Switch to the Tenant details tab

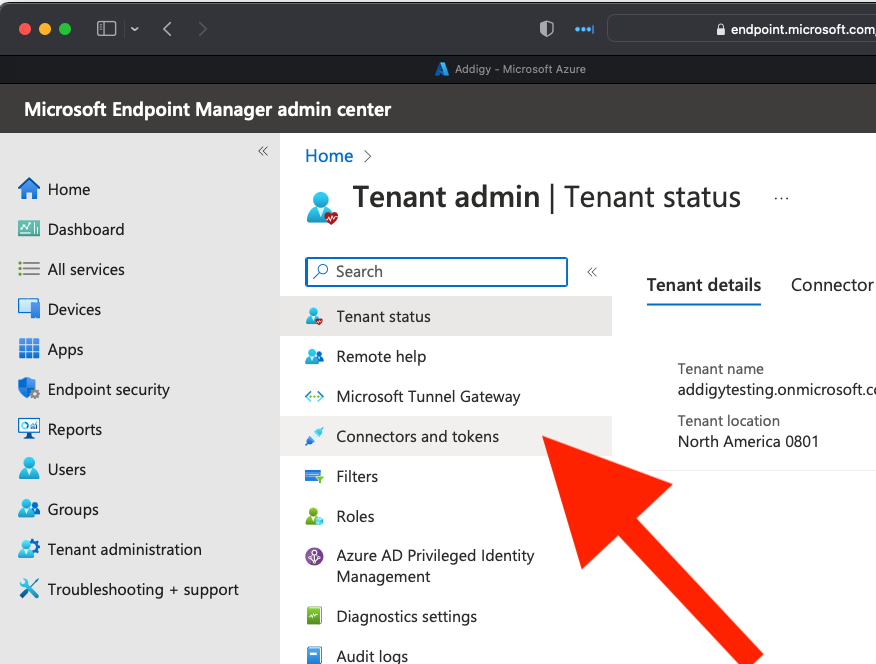[x=703, y=285]
